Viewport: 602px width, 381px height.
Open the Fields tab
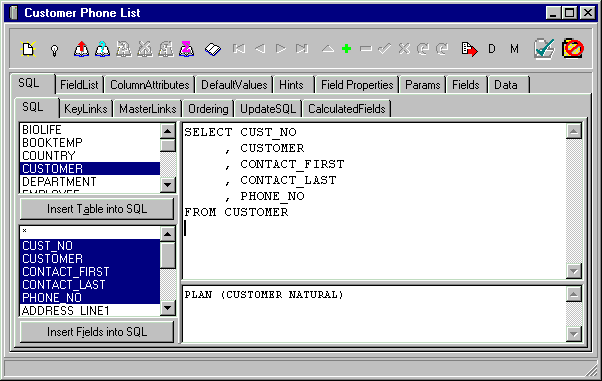click(466, 85)
